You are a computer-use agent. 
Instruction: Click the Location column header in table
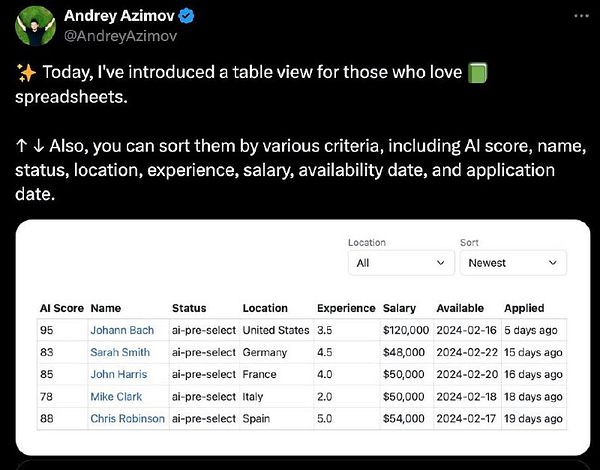point(264,308)
